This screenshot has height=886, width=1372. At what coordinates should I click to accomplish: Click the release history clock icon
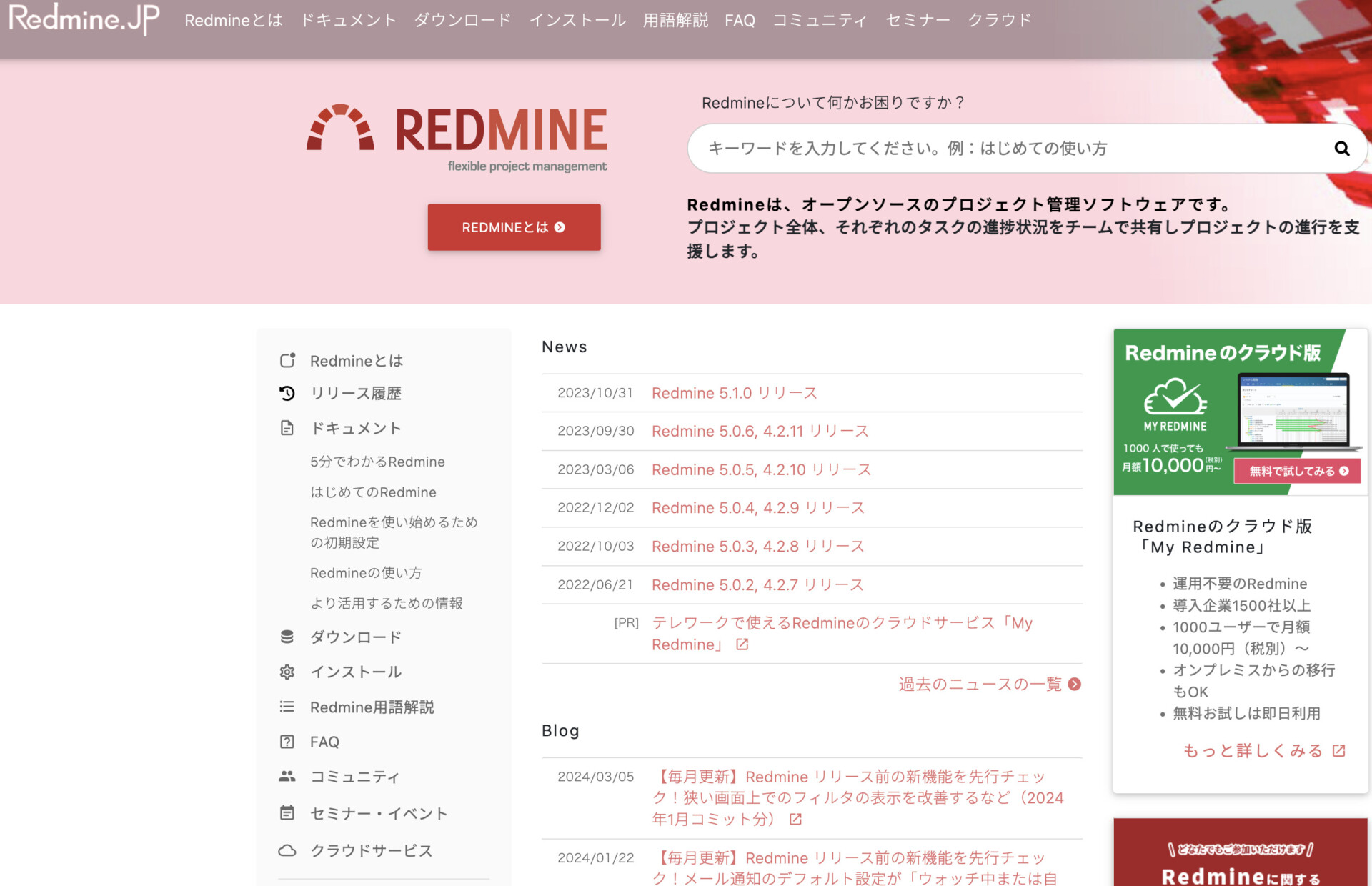coord(287,393)
